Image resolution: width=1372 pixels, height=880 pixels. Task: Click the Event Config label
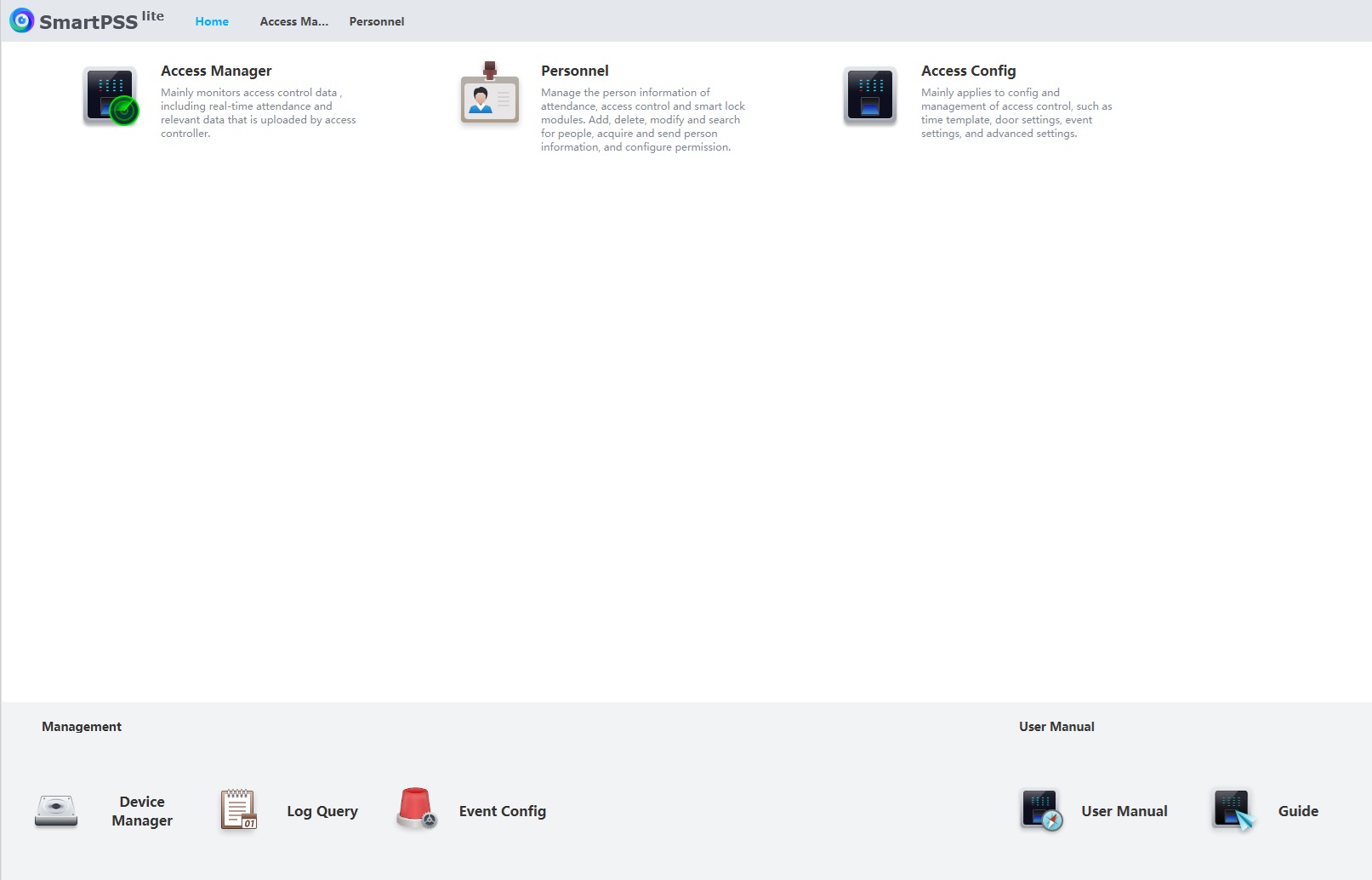(x=502, y=811)
